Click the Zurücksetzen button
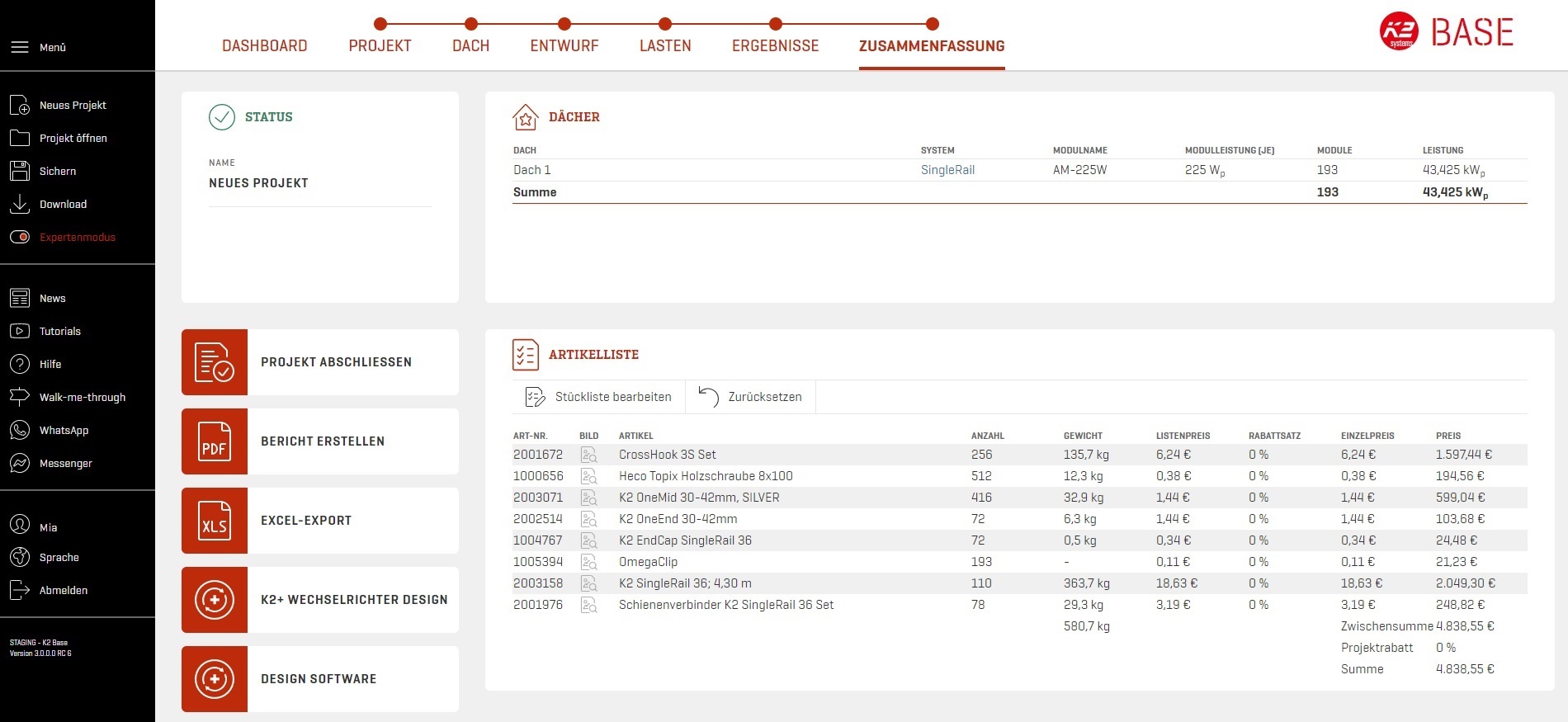The image size is (1568, 722). point(750,397)
